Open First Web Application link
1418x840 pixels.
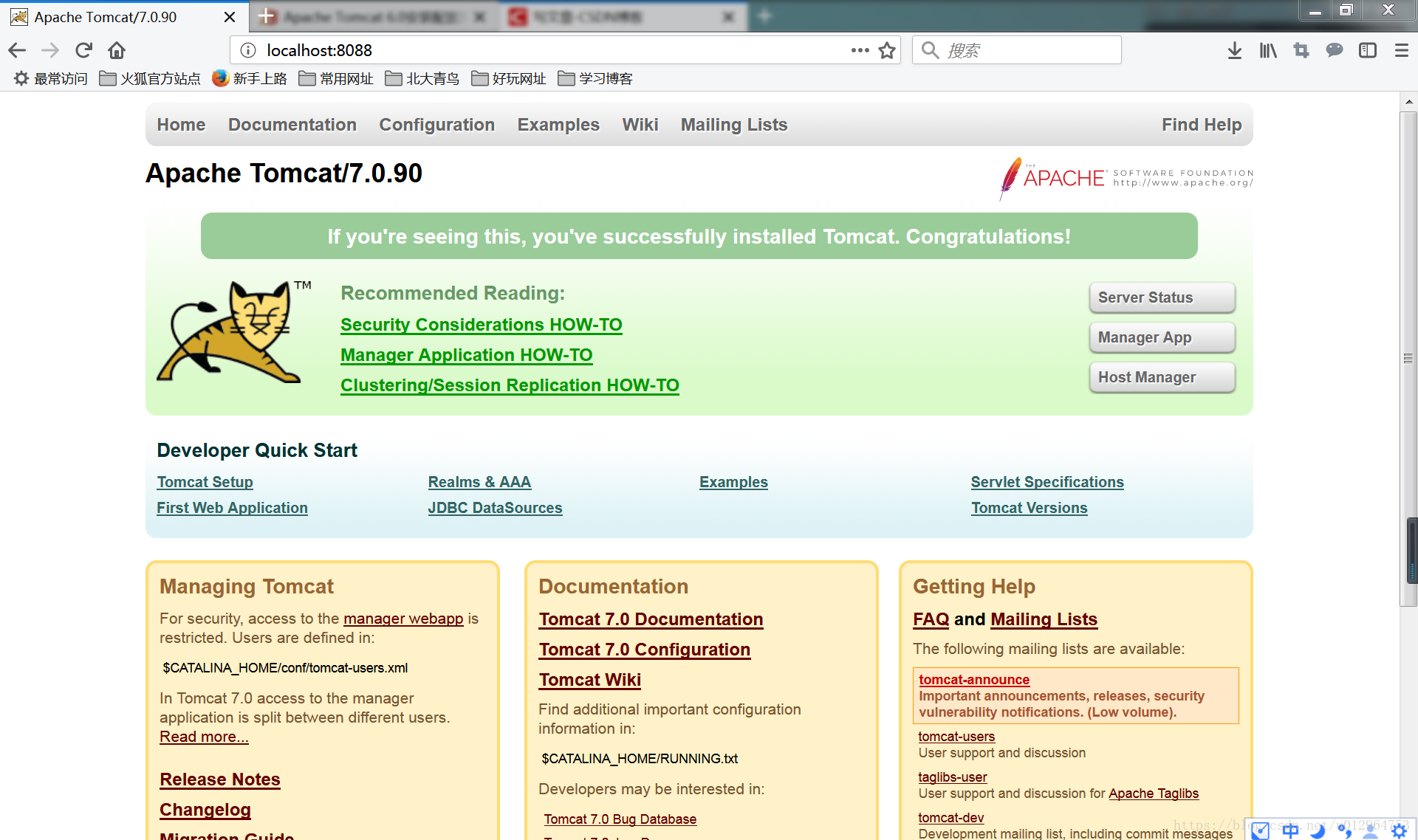pyautogui.click(x=232, y=508)
